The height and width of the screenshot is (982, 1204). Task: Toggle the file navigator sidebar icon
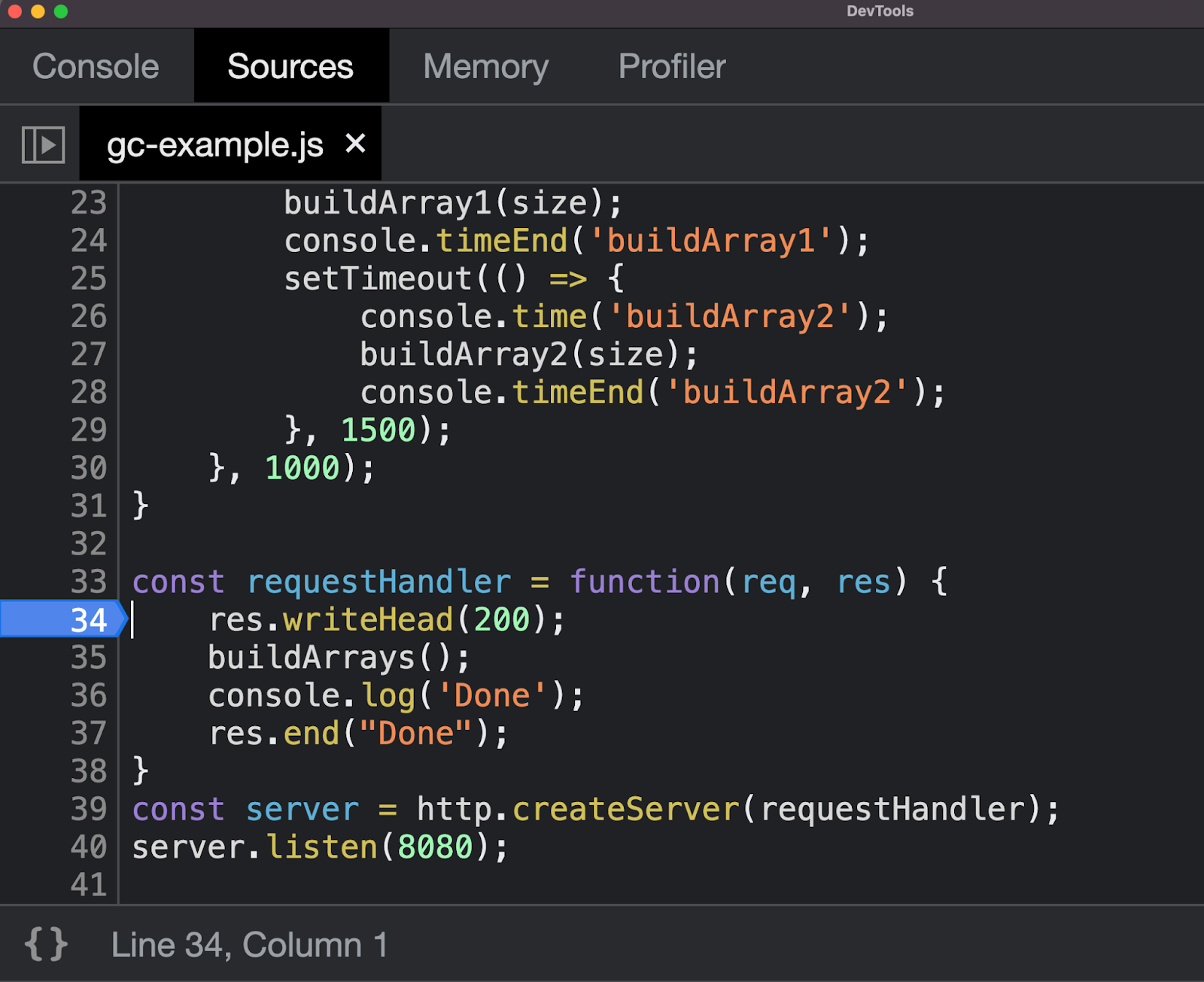(43, 144)
